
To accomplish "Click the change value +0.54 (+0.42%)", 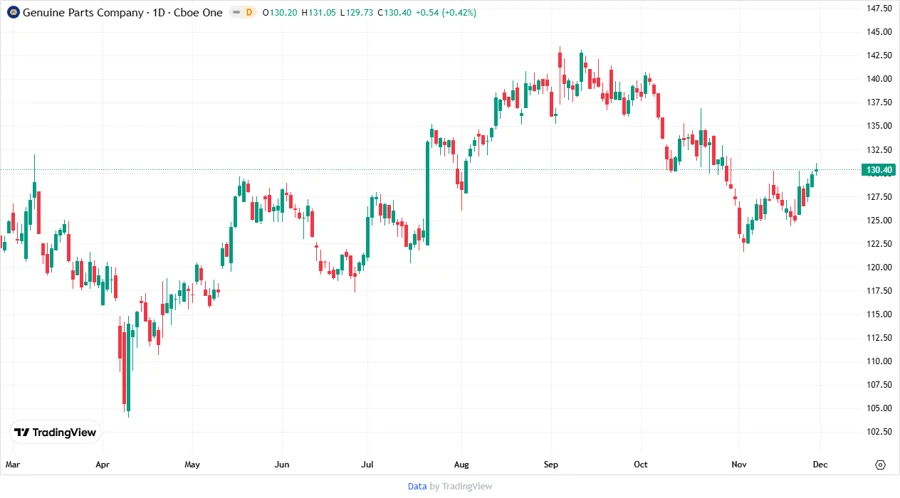I will [446, 13].
